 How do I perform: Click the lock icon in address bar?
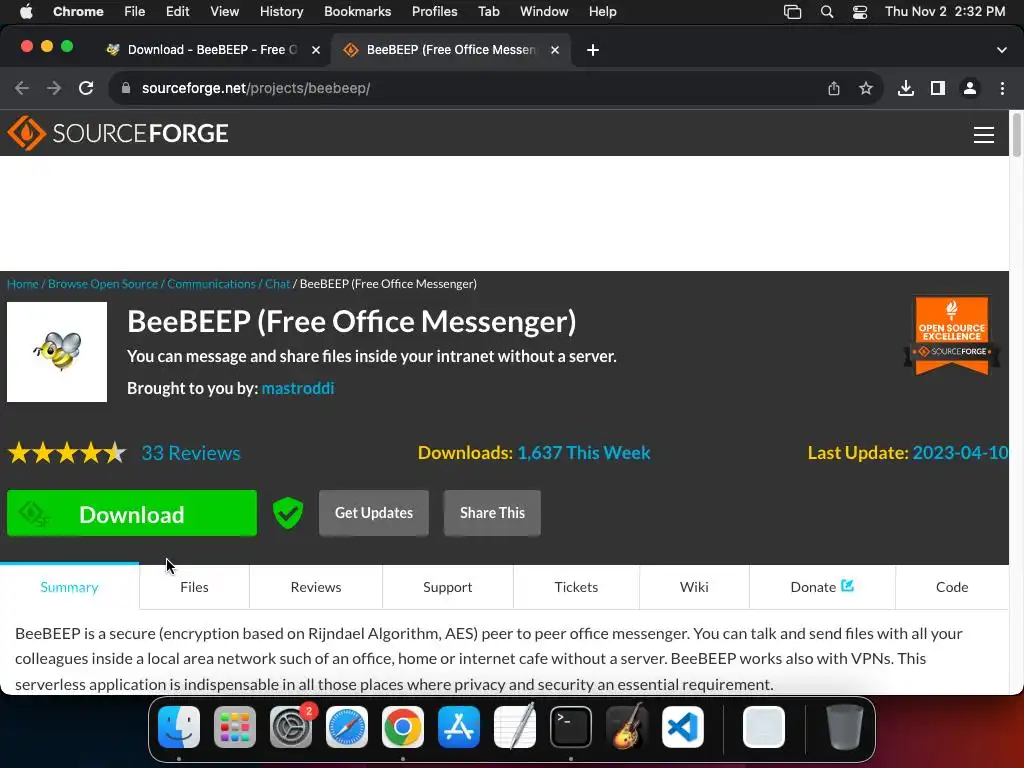[x=126, y=88]
